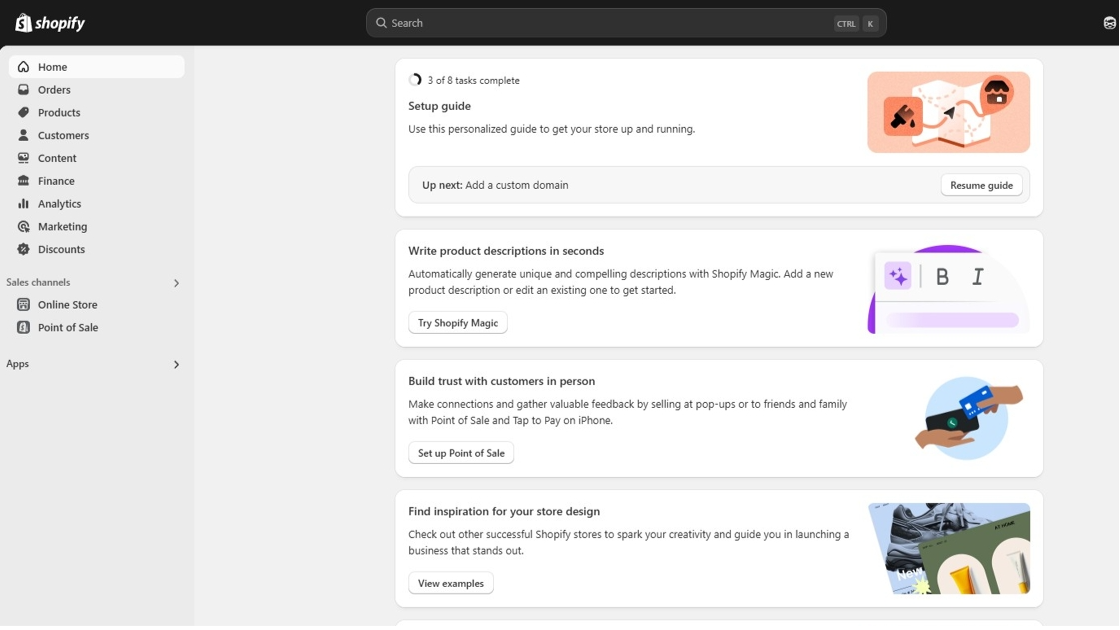Click the Marketing target icon

24,227
